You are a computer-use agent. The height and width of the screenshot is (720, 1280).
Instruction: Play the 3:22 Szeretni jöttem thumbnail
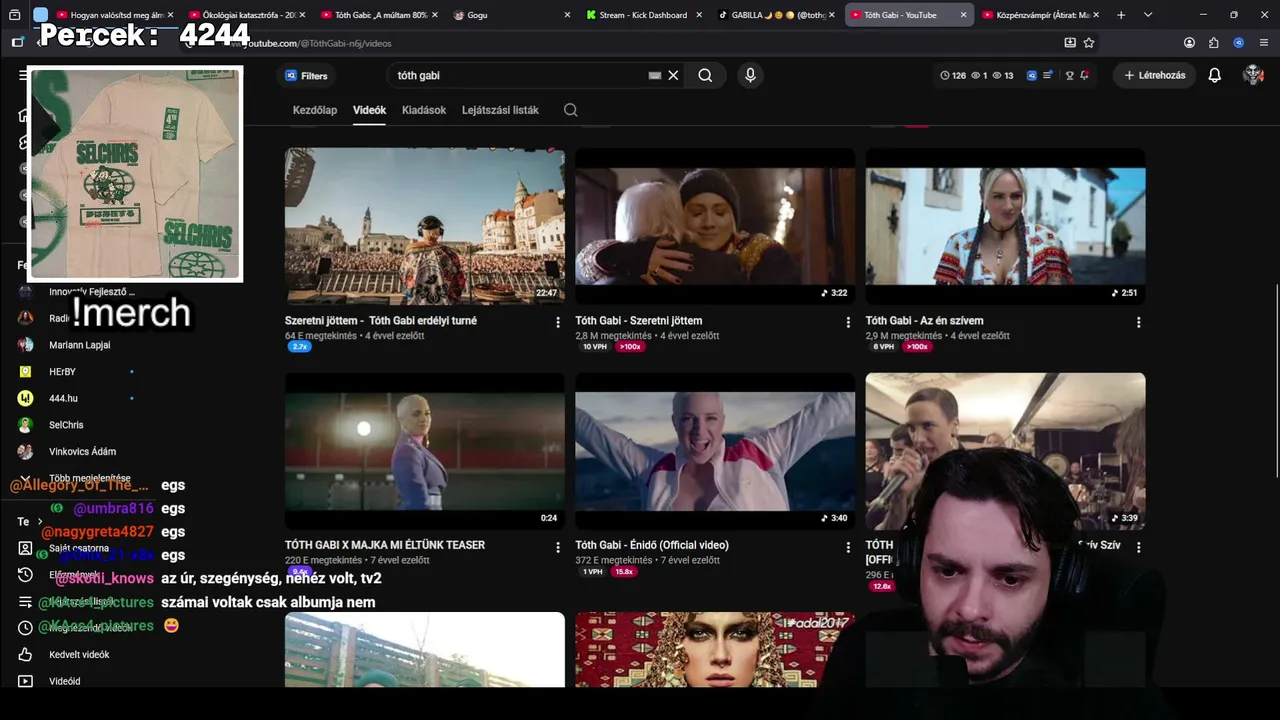tap(715, 226)
